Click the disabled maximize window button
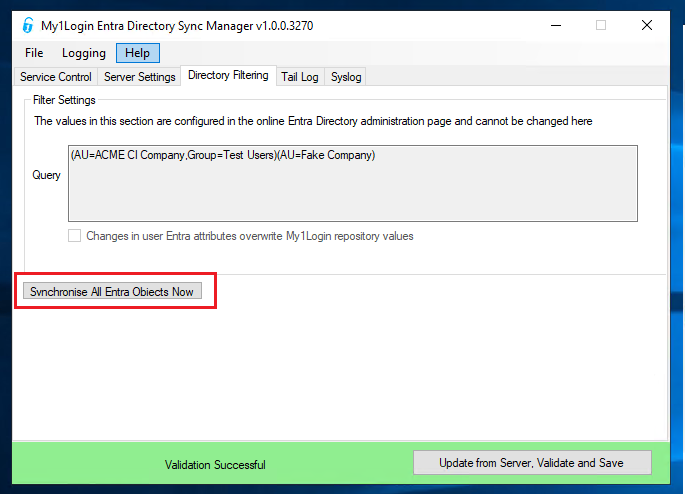Screen dimensions: 685x494 (601, 25)
